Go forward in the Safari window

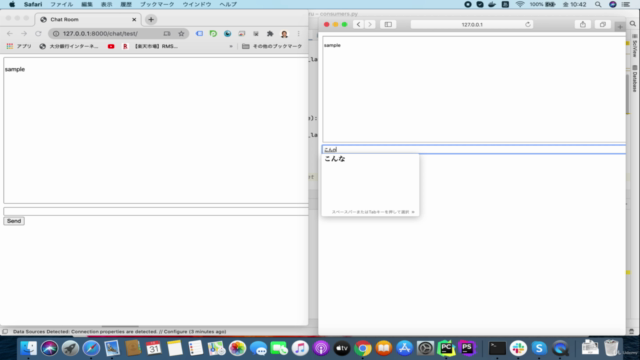(x=370, y=24)
